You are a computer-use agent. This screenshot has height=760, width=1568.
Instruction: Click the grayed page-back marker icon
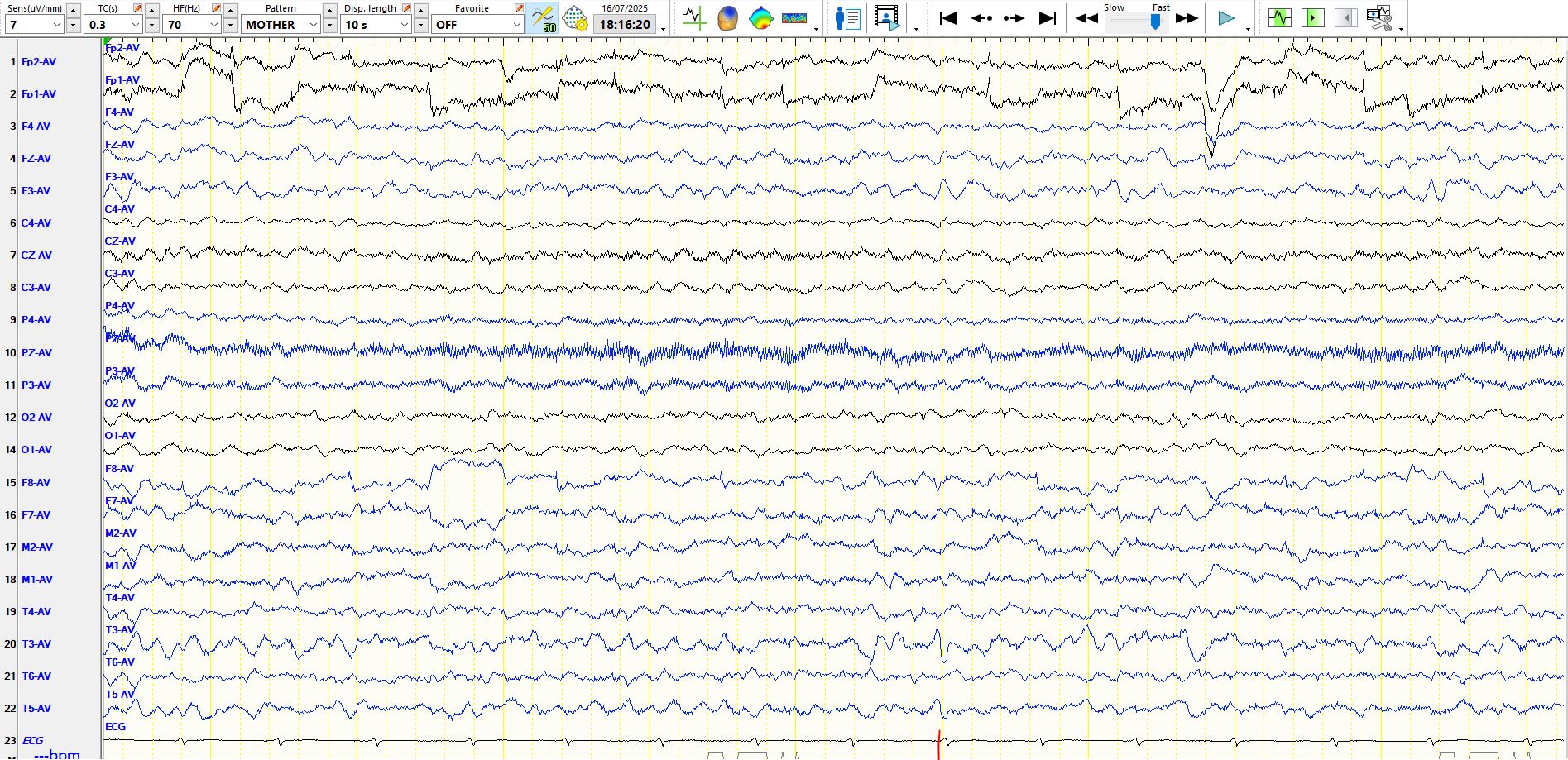[x=1346, y=17]
